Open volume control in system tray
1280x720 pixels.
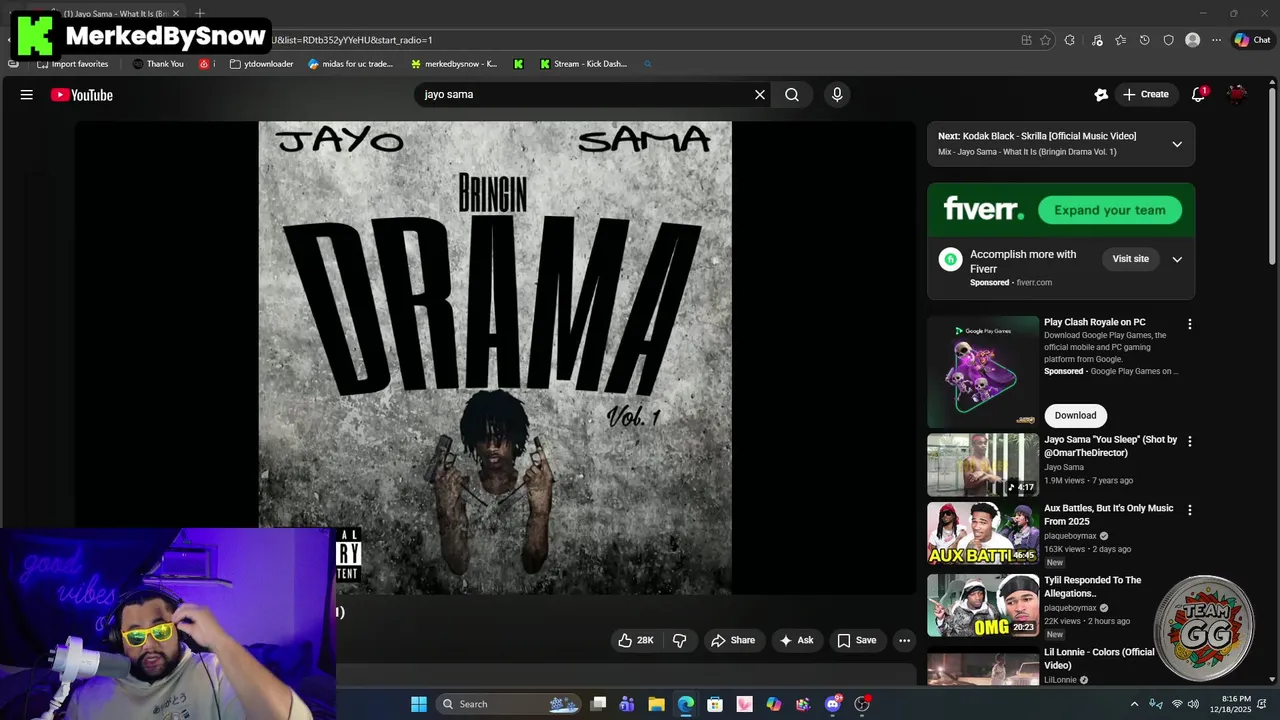point(1194,704)
